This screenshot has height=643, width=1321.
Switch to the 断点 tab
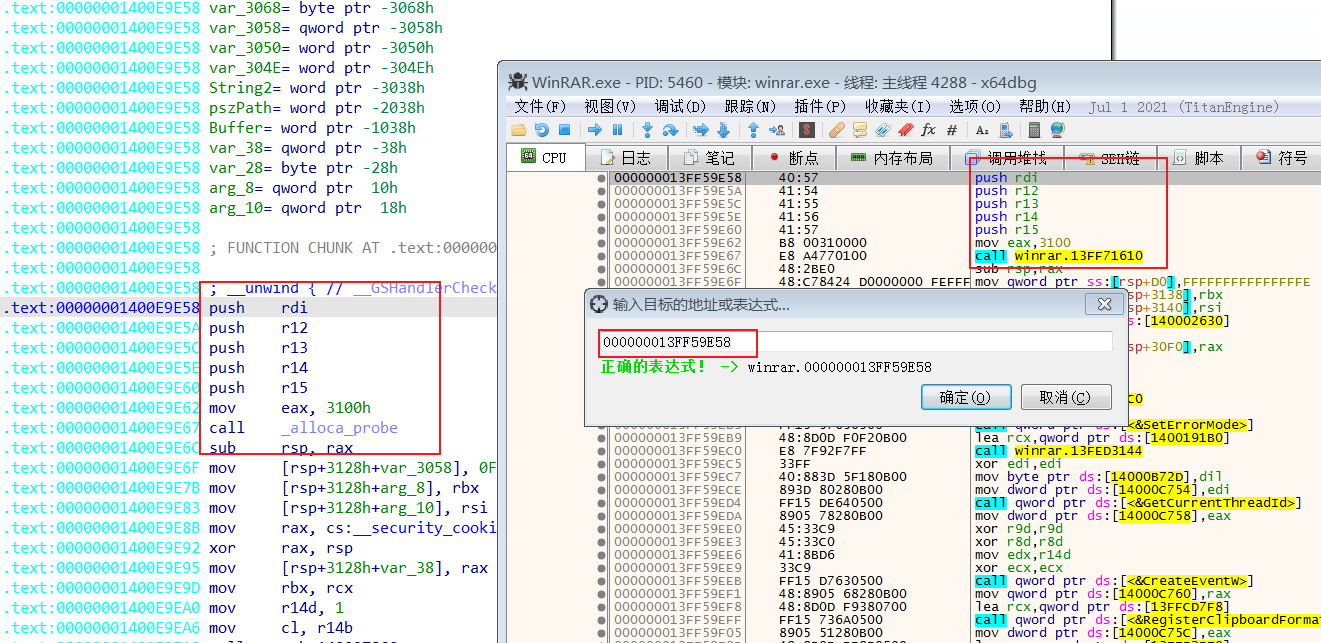[794, 158]
